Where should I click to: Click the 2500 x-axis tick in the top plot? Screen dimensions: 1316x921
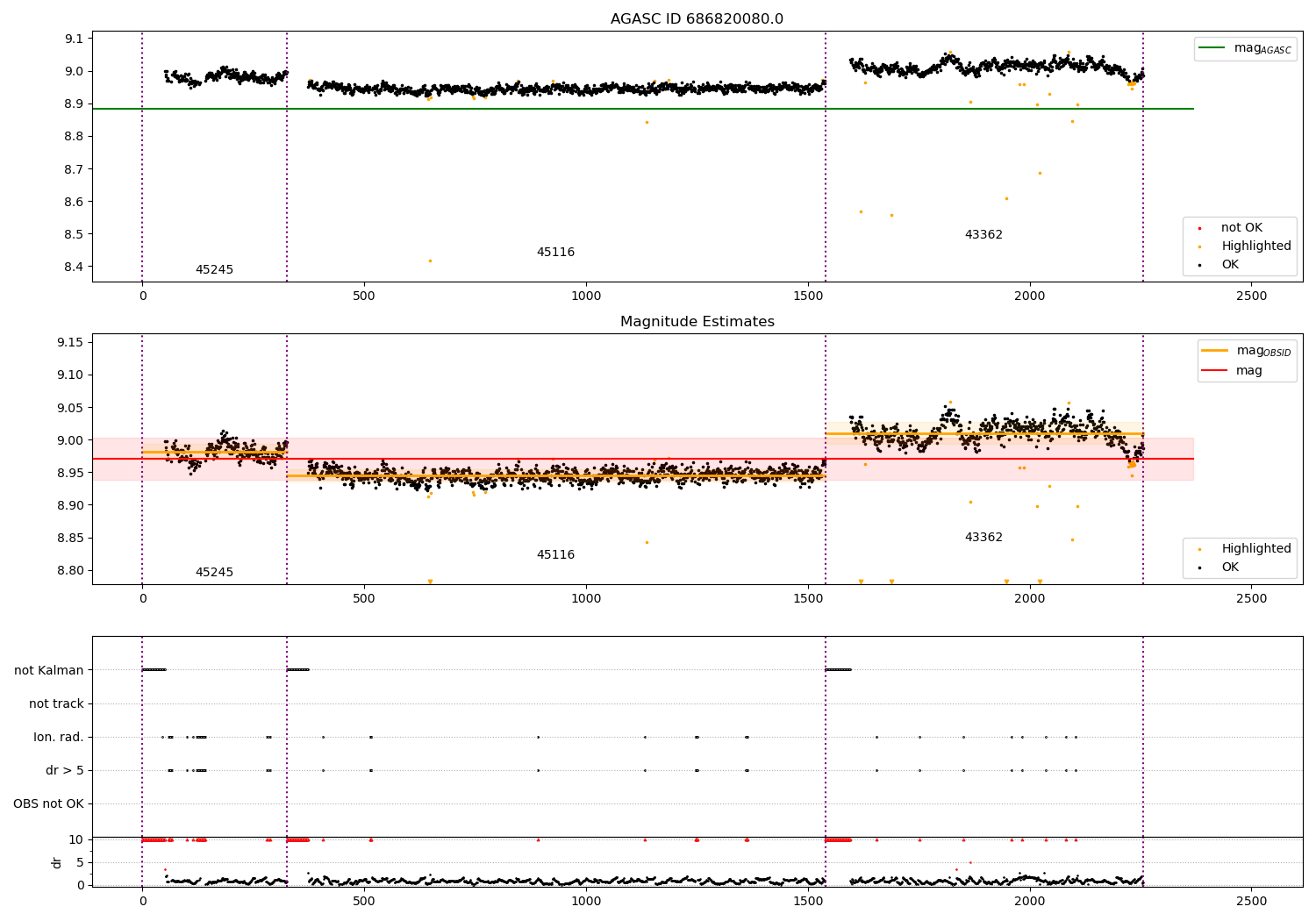1251,296
